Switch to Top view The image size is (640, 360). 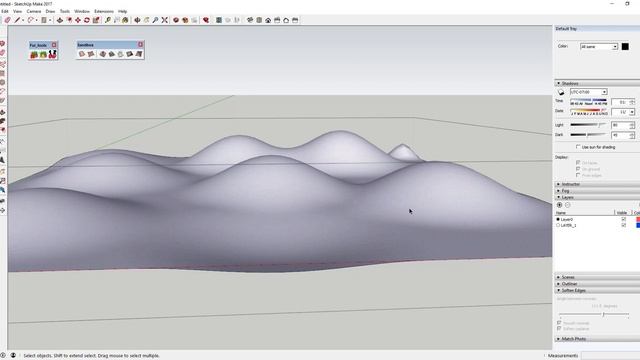coord(259,20)
